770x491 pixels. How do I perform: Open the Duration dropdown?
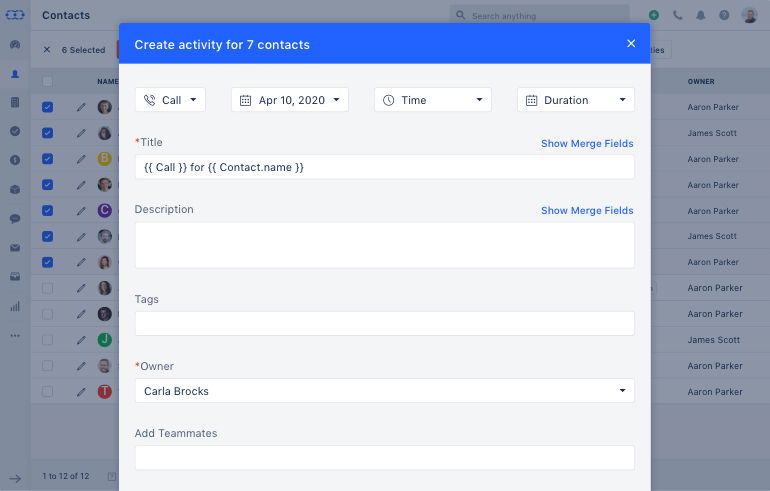pyautogui.click(x=576, y=100)
